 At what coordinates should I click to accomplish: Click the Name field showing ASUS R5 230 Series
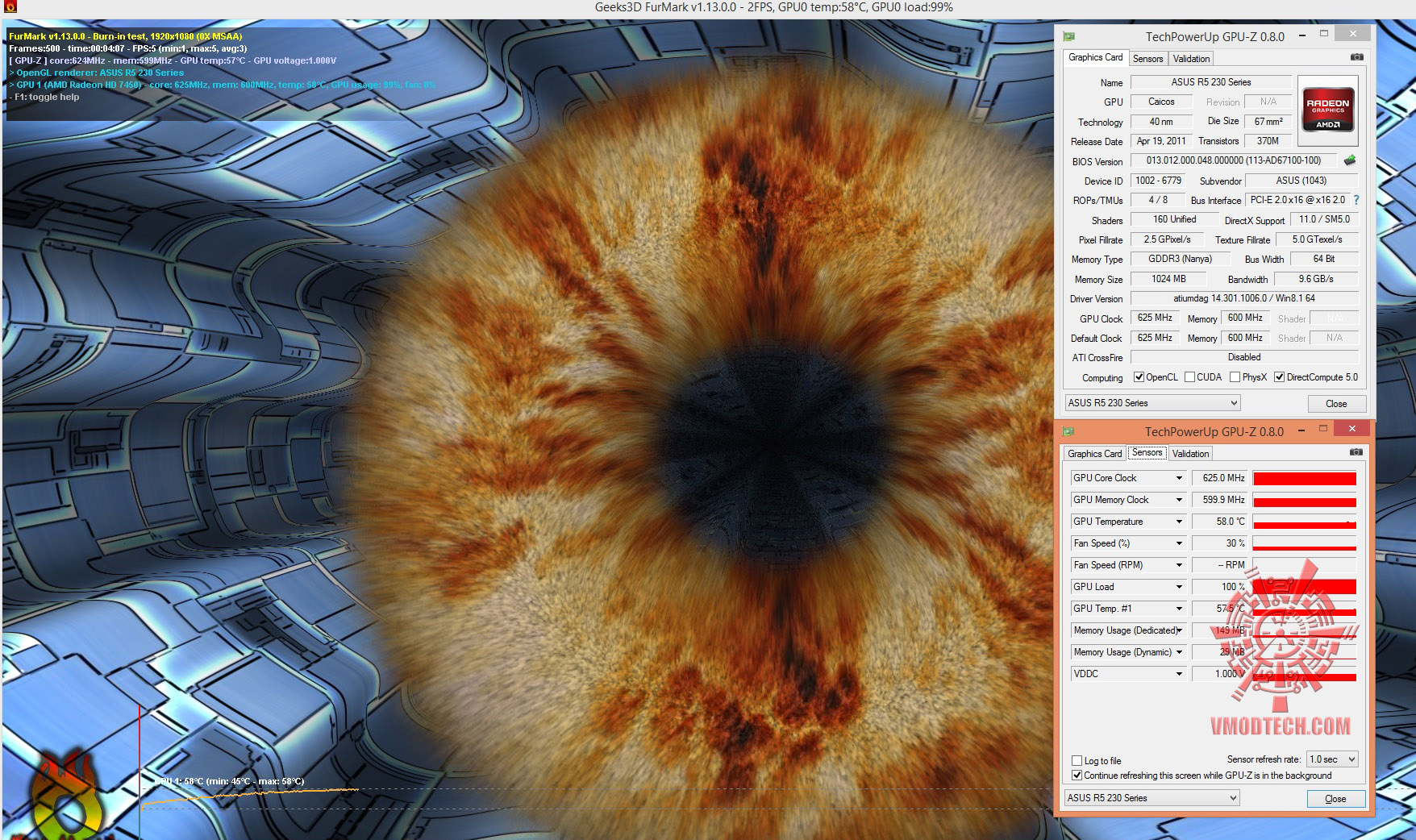click(x=1211, y=82)
